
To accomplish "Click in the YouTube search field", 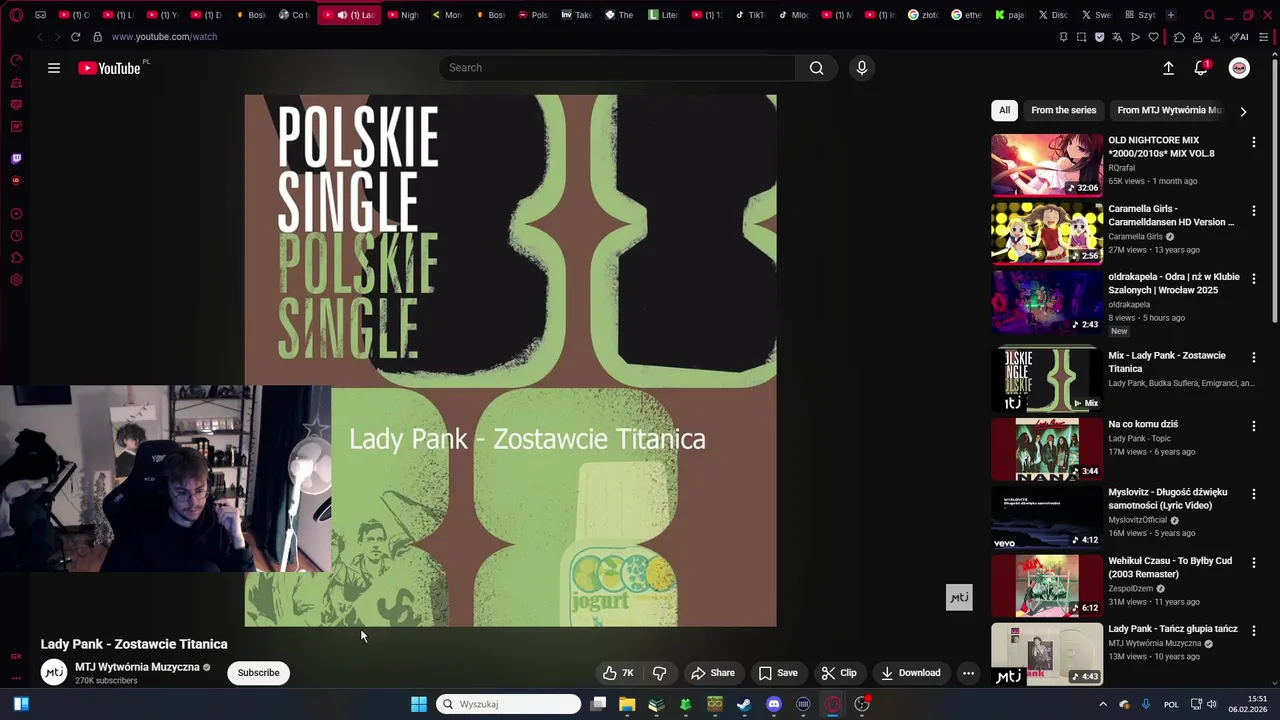I will [617, 68].
